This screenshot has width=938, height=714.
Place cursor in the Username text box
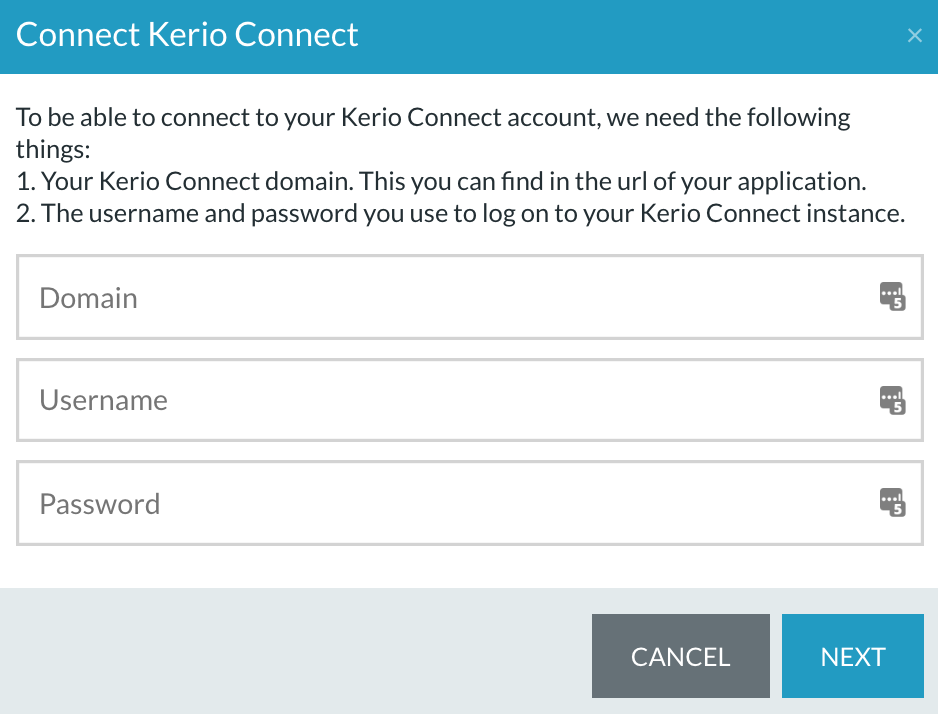[x=470, y=400]
